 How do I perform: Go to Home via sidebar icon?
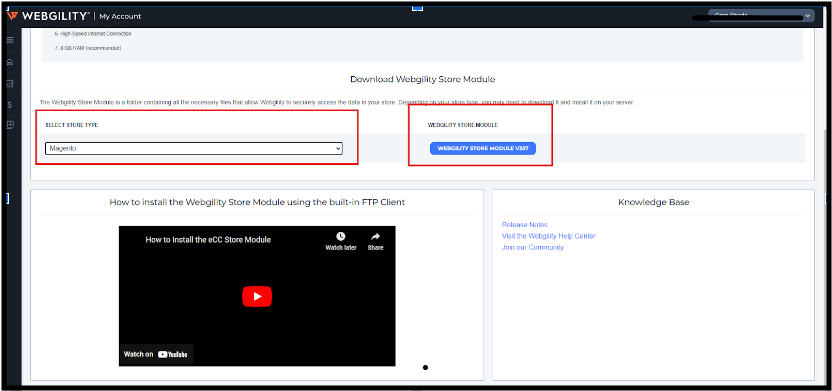click(10, 62)
